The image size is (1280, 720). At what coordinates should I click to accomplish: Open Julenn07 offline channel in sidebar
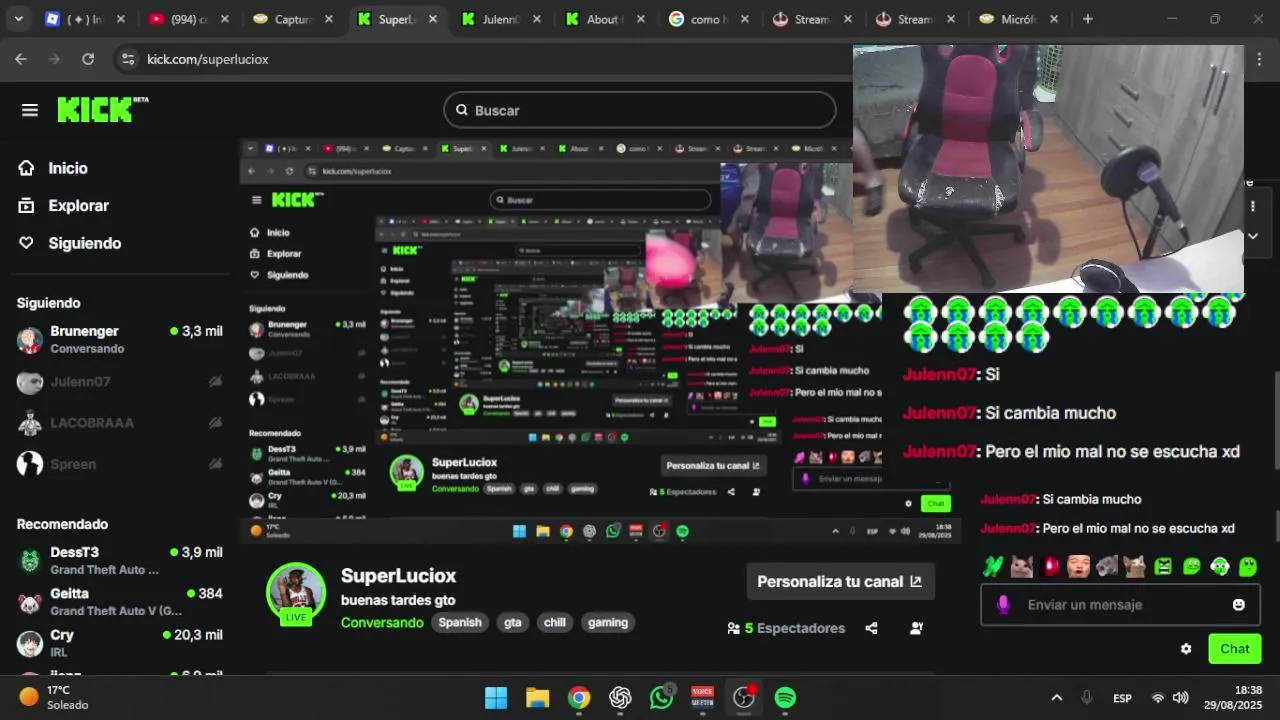119,381
